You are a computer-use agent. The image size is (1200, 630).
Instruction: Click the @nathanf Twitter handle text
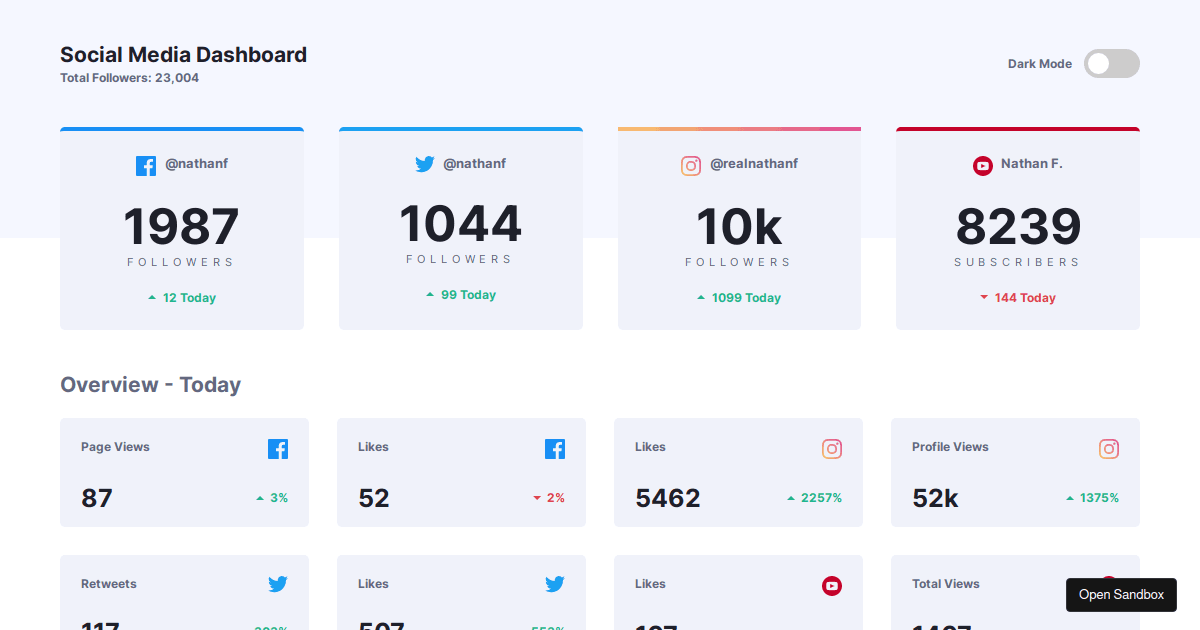(x=476, y=163)
